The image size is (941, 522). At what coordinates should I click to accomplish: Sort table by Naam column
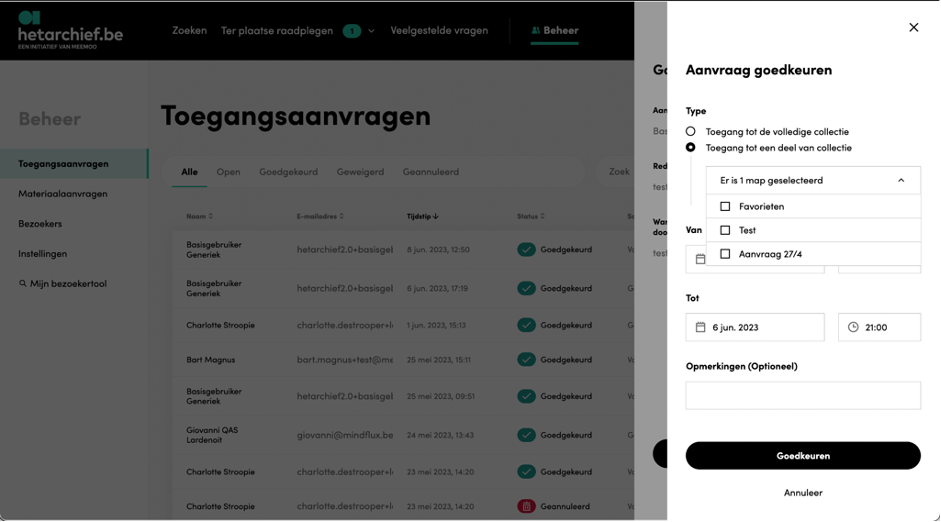199,217
